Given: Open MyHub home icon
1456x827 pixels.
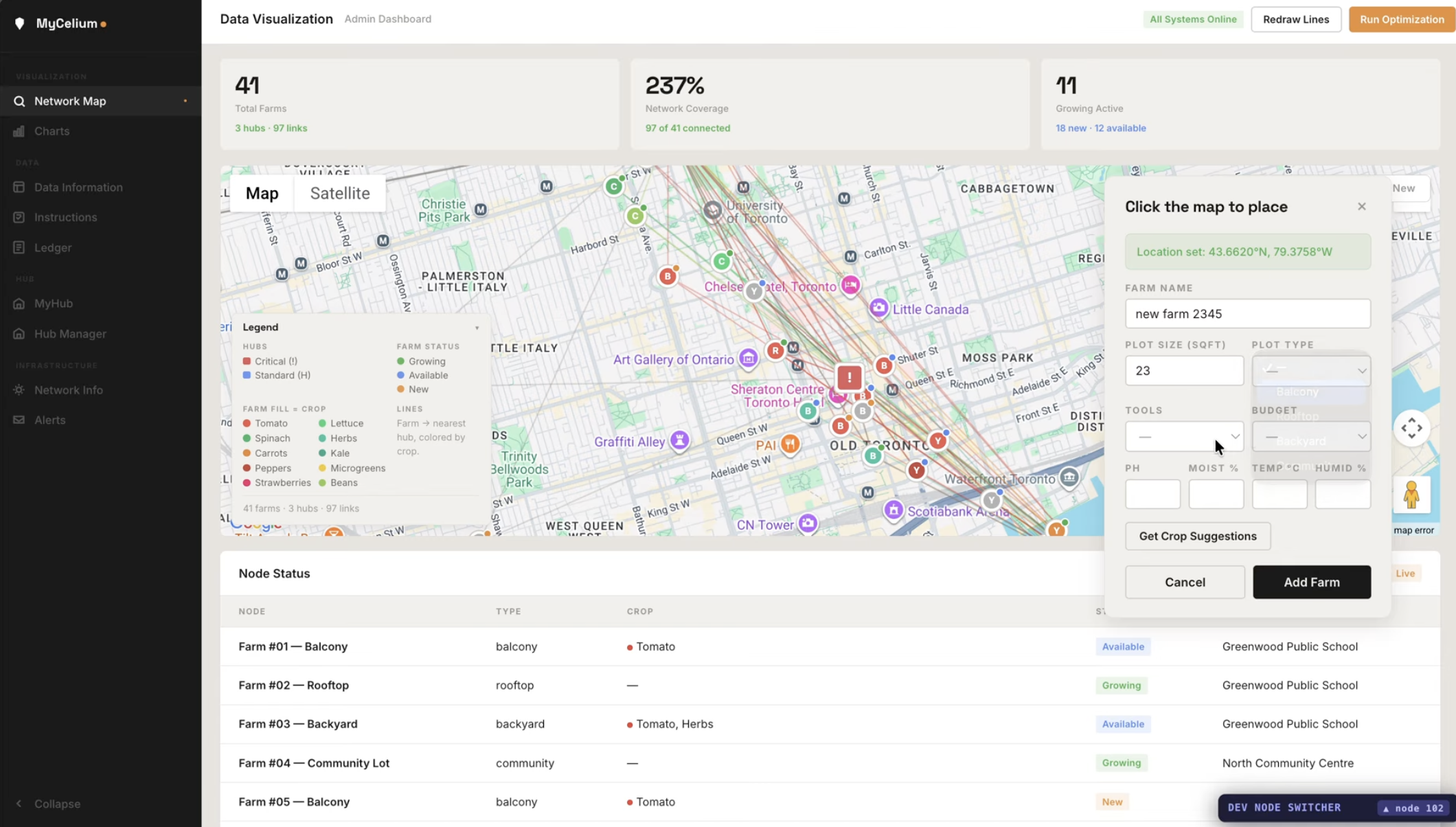Looking at the screenshot, I should tap(19, 304).
